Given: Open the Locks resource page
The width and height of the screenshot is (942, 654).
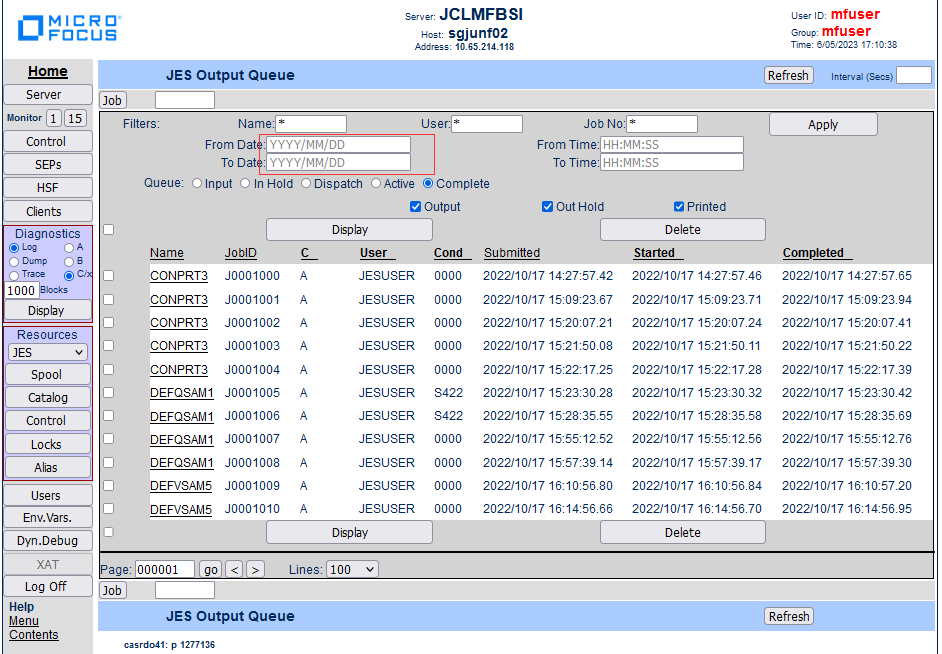Looking at the screenshot, I should click(48, 444).
